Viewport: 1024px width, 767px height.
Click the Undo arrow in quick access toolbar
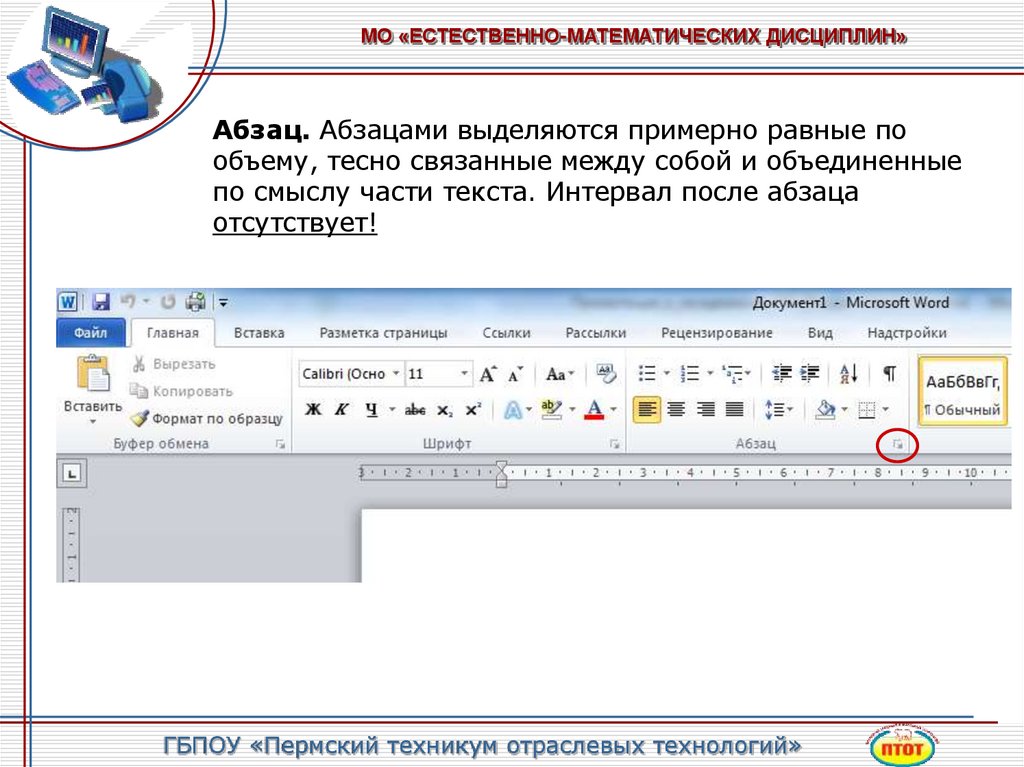[x=128, y=301]
